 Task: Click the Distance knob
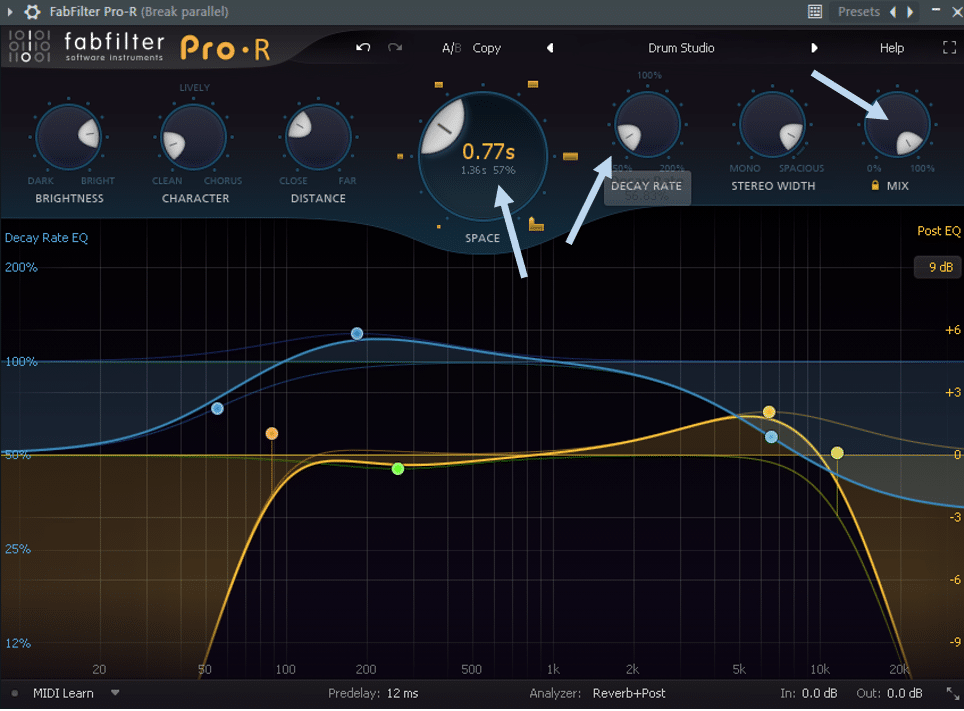(x=318, y=137)
